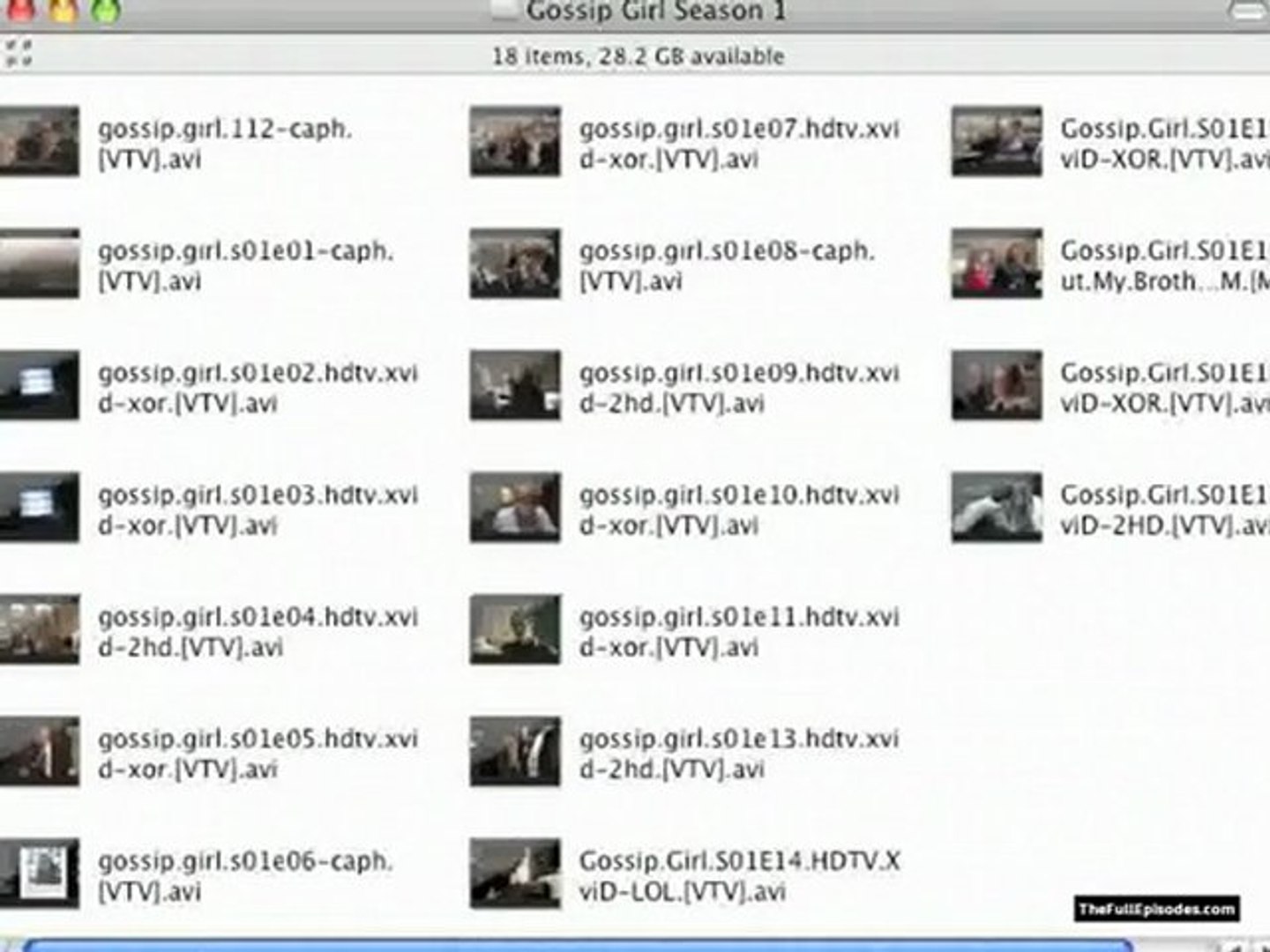Click file name gossip.girl.s01e03.hdtv.xvid-xor.[VTV].avi
This screenshot has width=1270, height=952.
258,509
